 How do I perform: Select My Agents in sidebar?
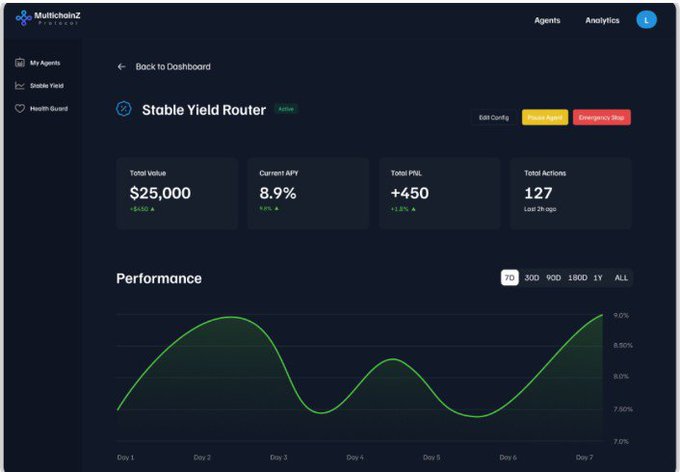(x=45, y=63)
